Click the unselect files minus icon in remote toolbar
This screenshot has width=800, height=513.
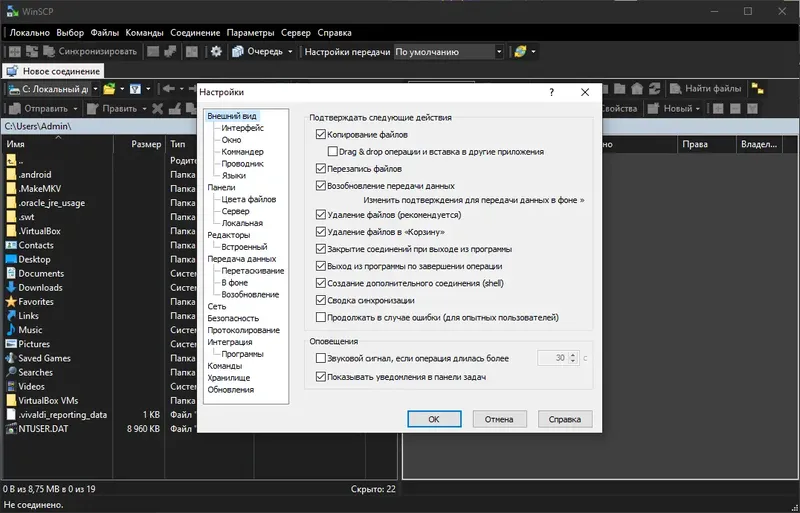[735, 108]
